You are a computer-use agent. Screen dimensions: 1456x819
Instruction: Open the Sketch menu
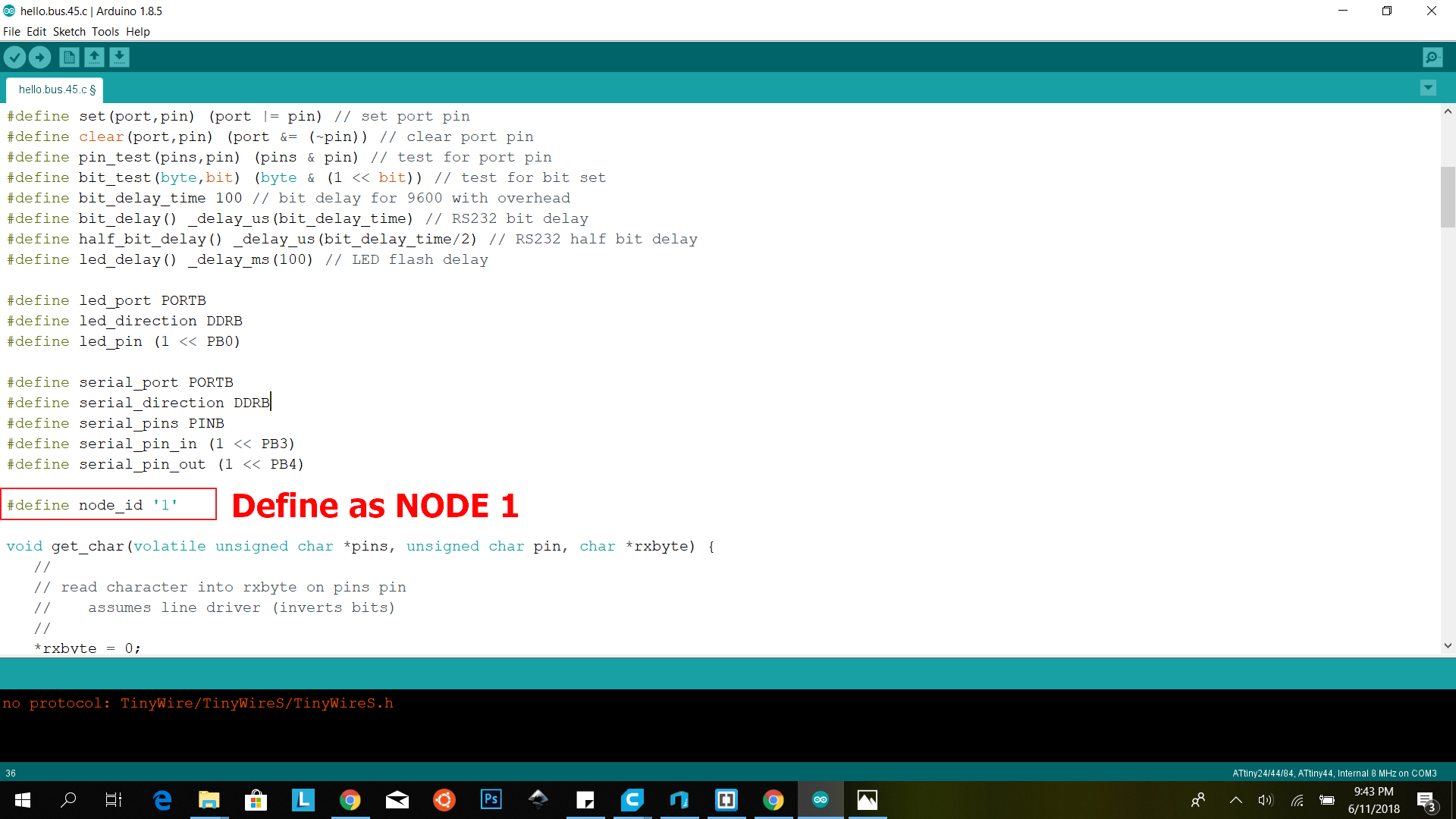pyautogui.click(x=69, y=32)
